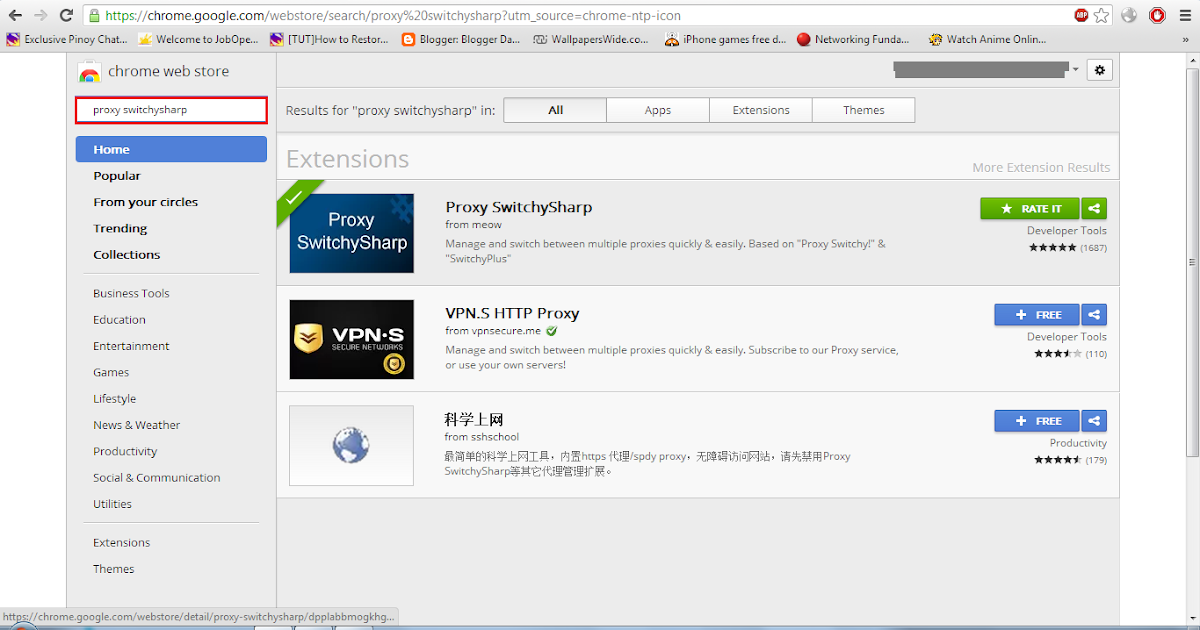Viewport: 1200px width, 630px height.
Task: Add 科学上网 with its FREE button
Action: point(1037,421)
